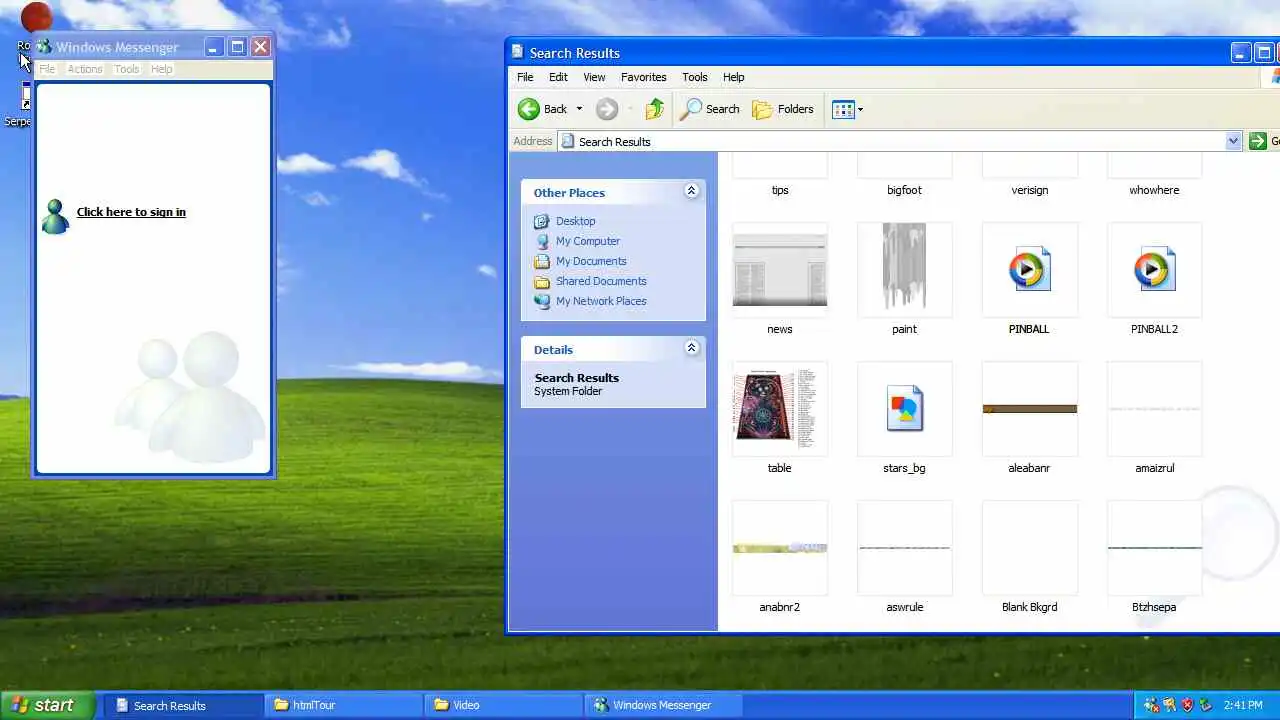Switch to Video taskbar button
The image size is (1280, 720).
tap(503, 705)
